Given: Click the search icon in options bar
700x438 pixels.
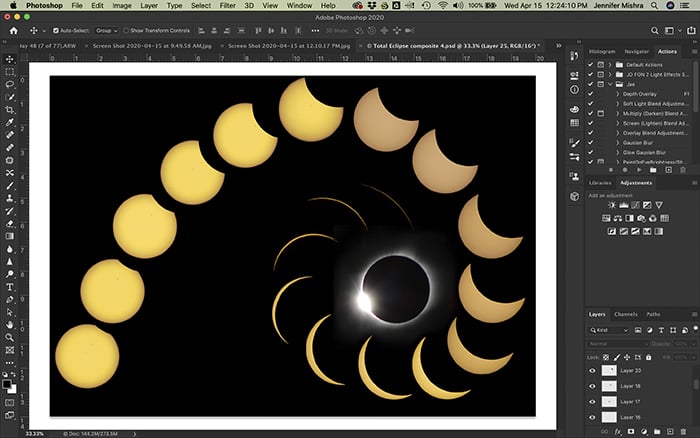Looking at the screenshot, I should click(654, 31).
